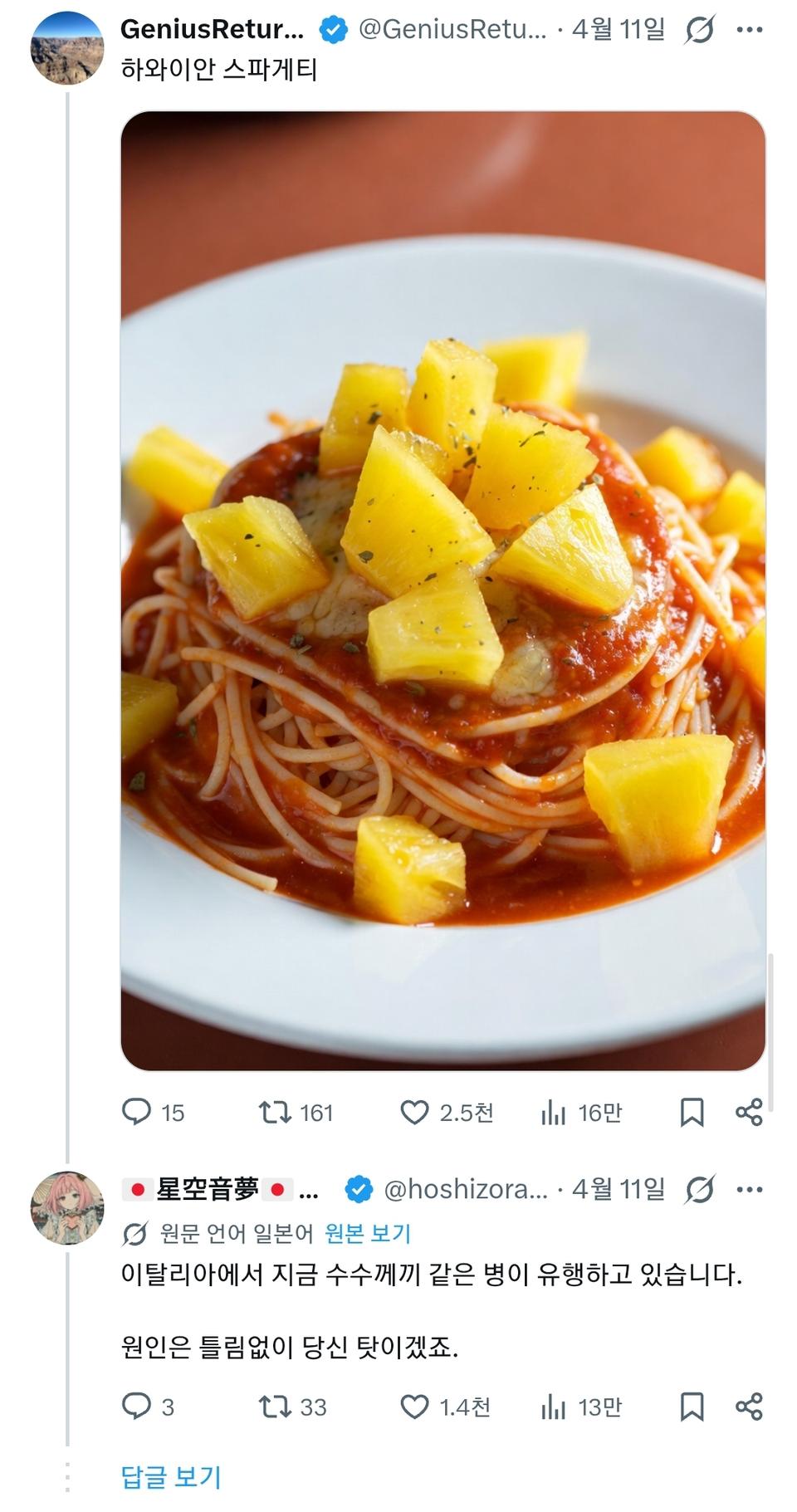Click 원본 보기 to show original text

(x=368, y=1233)
